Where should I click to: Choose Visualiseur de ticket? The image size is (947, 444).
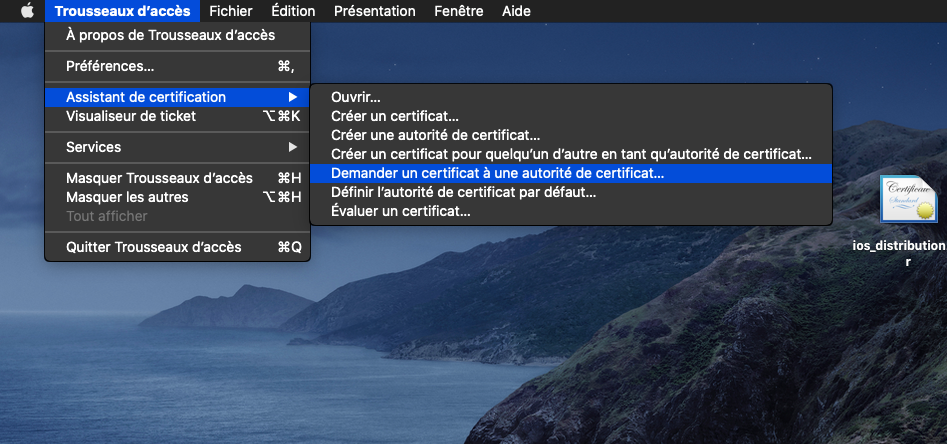(177, 116)
